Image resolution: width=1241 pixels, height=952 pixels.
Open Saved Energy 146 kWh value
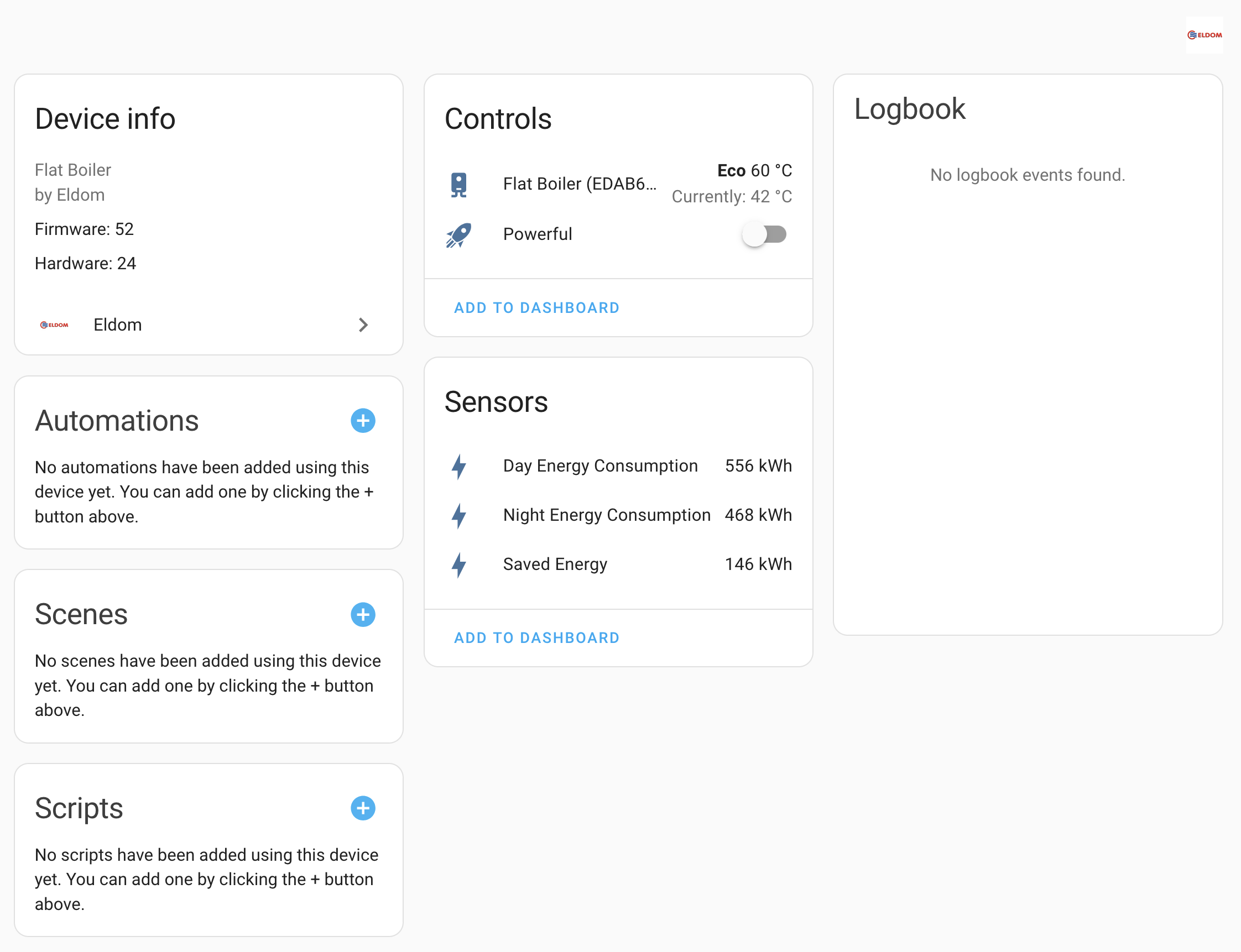pyautogui.click(x=758, y=564)
